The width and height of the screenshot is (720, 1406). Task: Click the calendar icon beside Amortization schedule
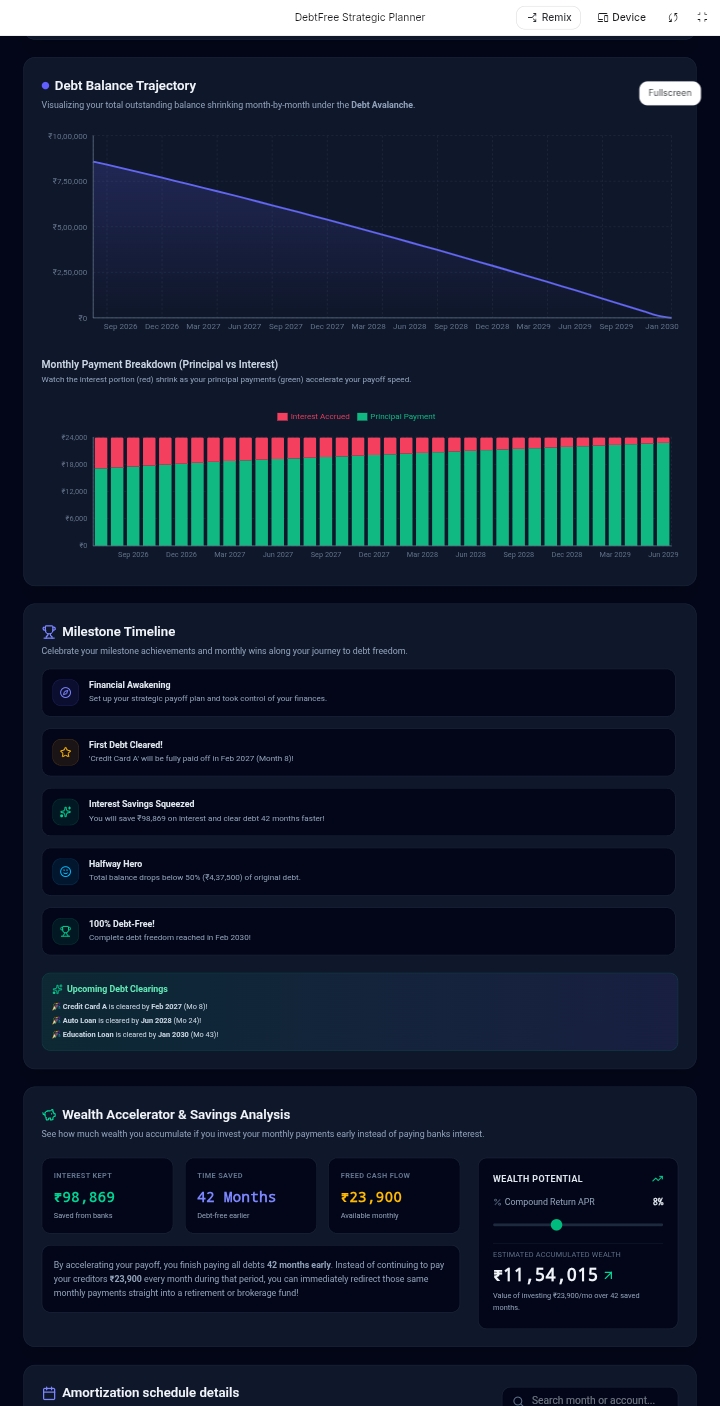point(49,1392)
